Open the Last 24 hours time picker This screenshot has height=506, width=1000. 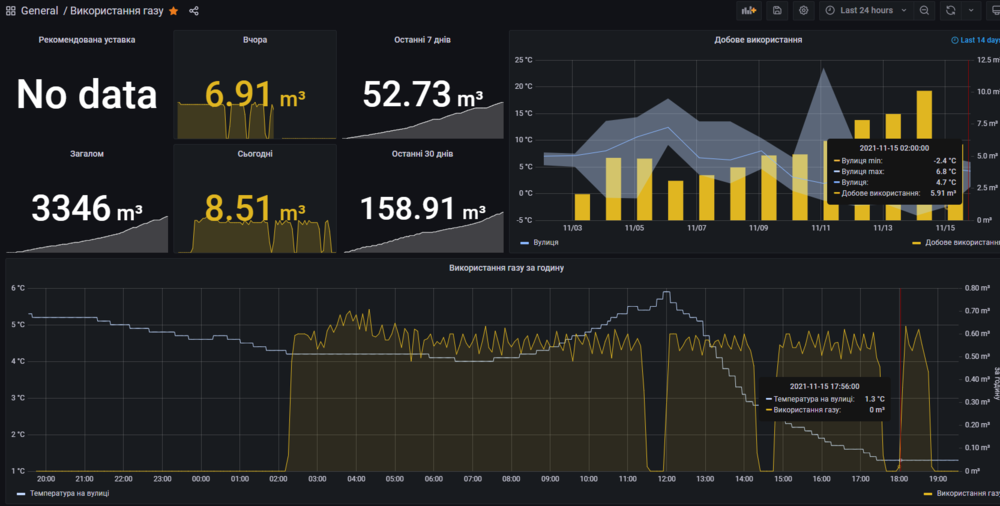(x=866, y=10)
